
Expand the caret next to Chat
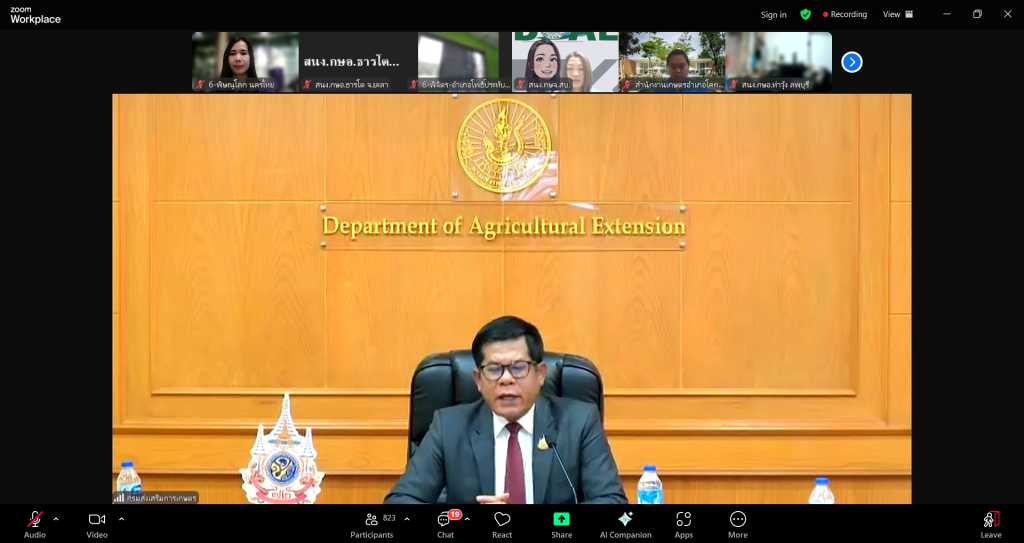point(467,519)
